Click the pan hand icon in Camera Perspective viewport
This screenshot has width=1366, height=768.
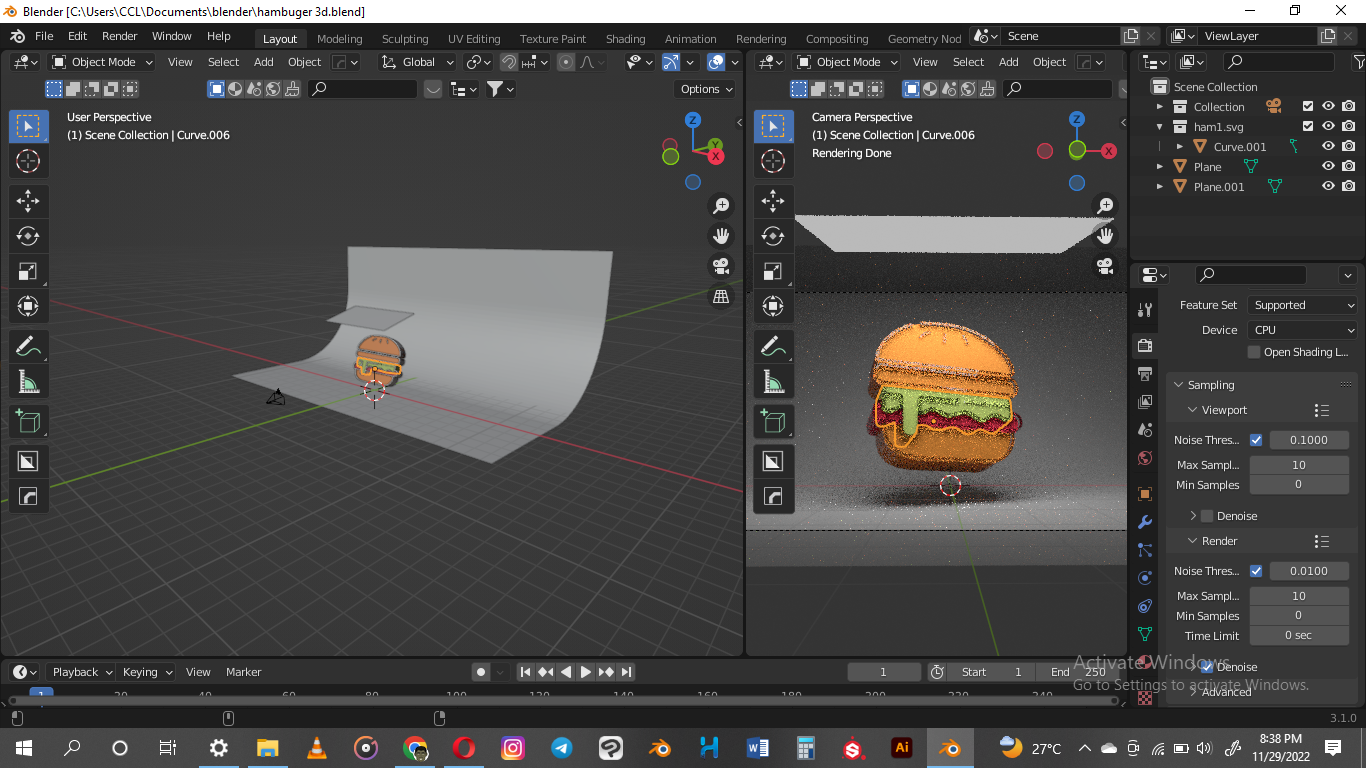[1105, 236]
